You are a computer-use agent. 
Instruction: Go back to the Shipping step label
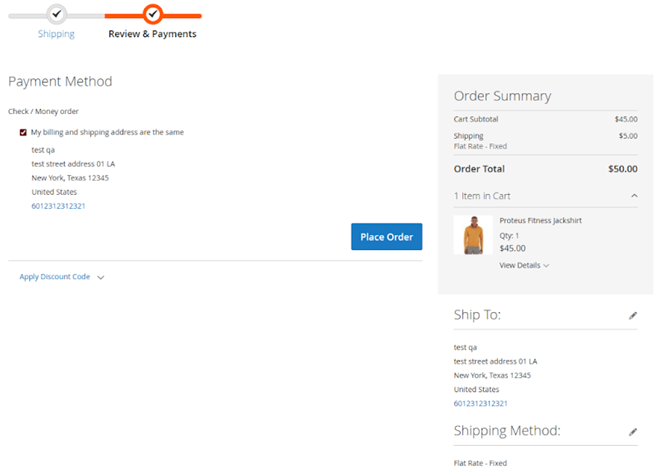tap(57, 34)
